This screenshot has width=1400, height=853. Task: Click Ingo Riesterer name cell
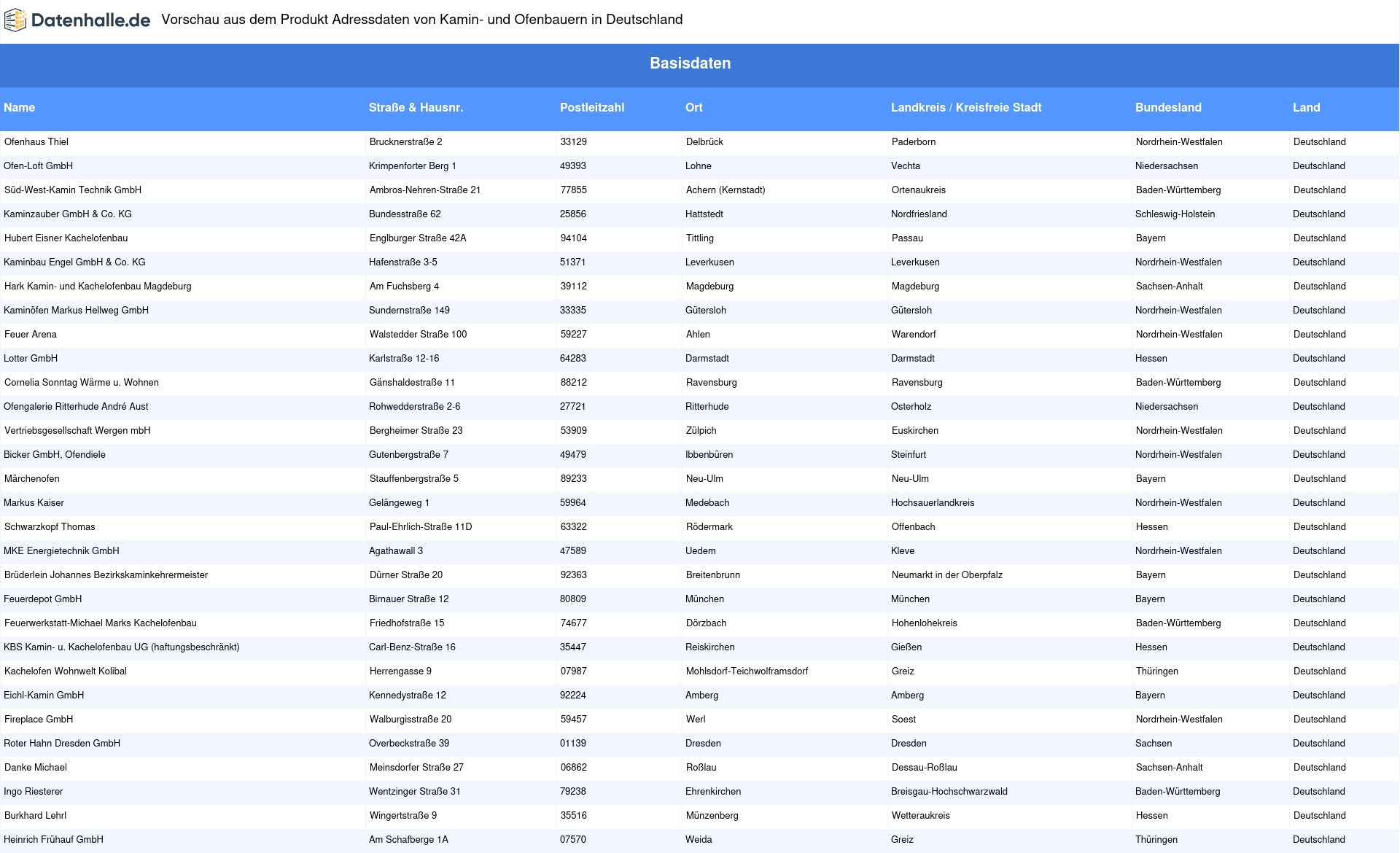click(x=34, y=792)
